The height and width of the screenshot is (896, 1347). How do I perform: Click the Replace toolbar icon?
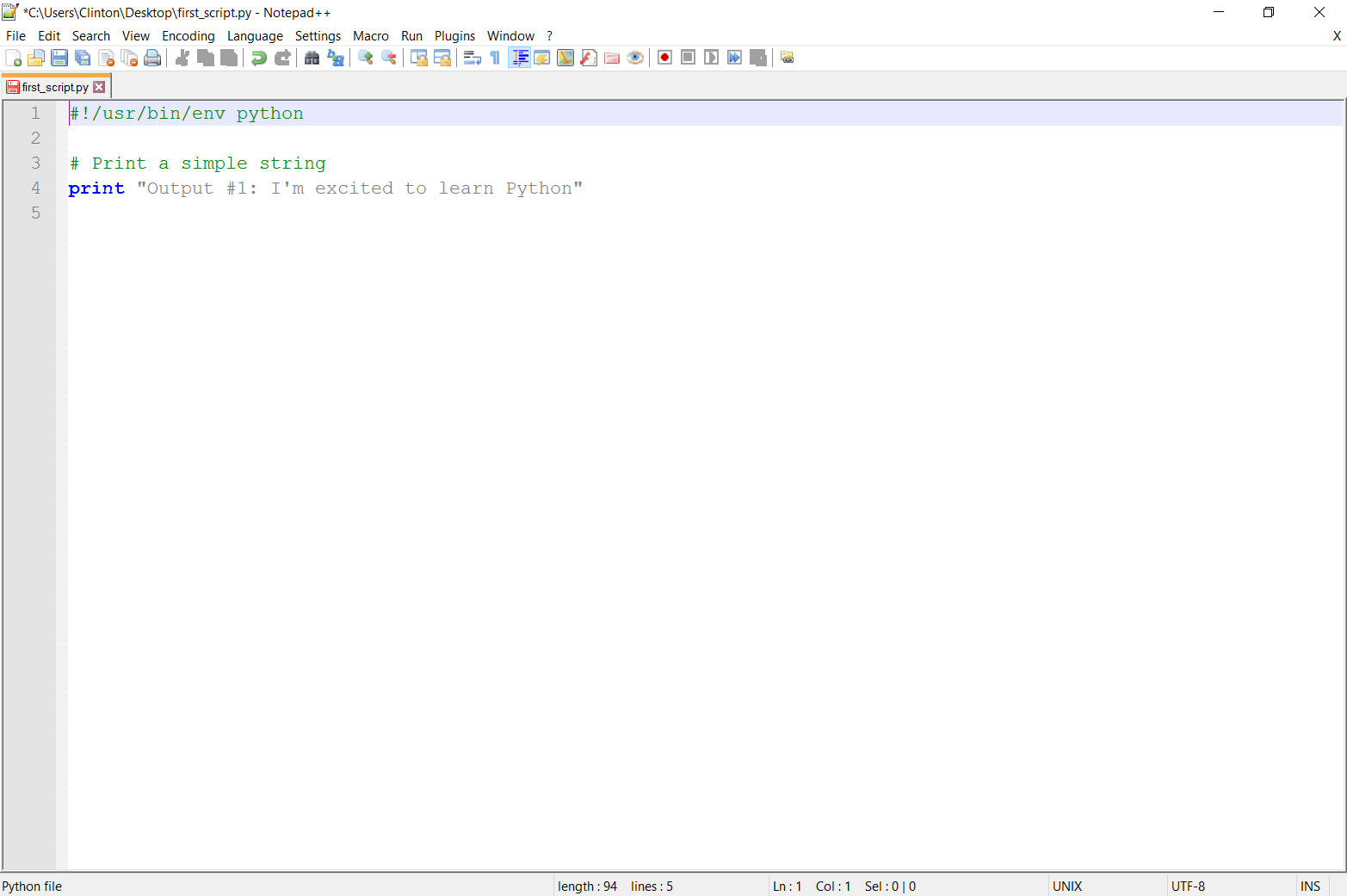click(336, 58)
